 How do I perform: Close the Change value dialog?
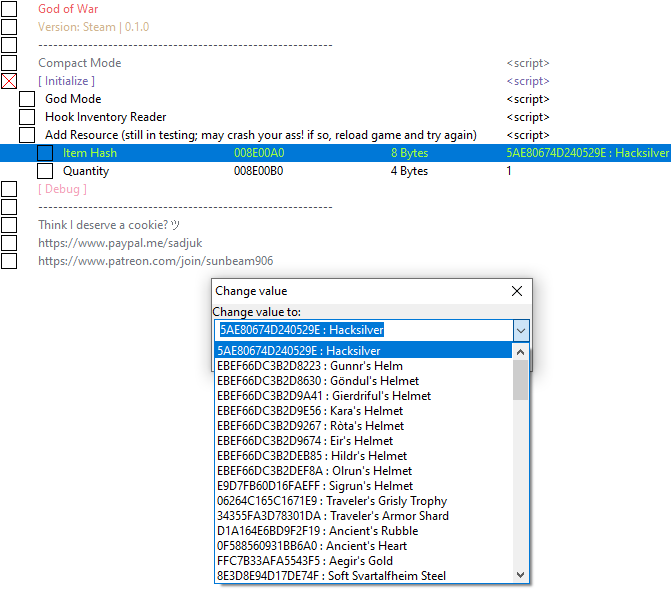pyautogui.click(x=517, y=291)
